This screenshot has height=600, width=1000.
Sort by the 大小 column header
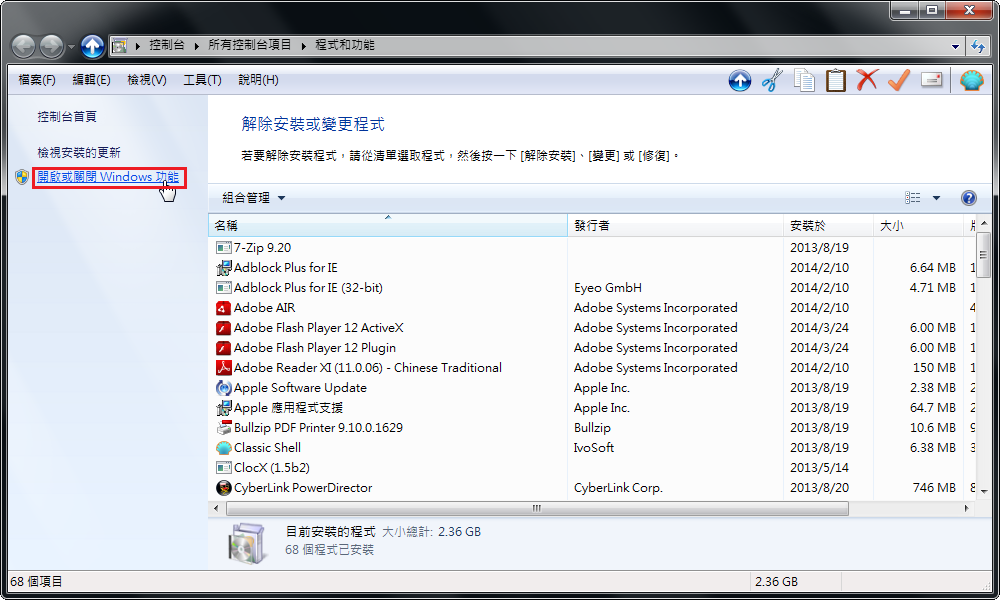[918, 225]
